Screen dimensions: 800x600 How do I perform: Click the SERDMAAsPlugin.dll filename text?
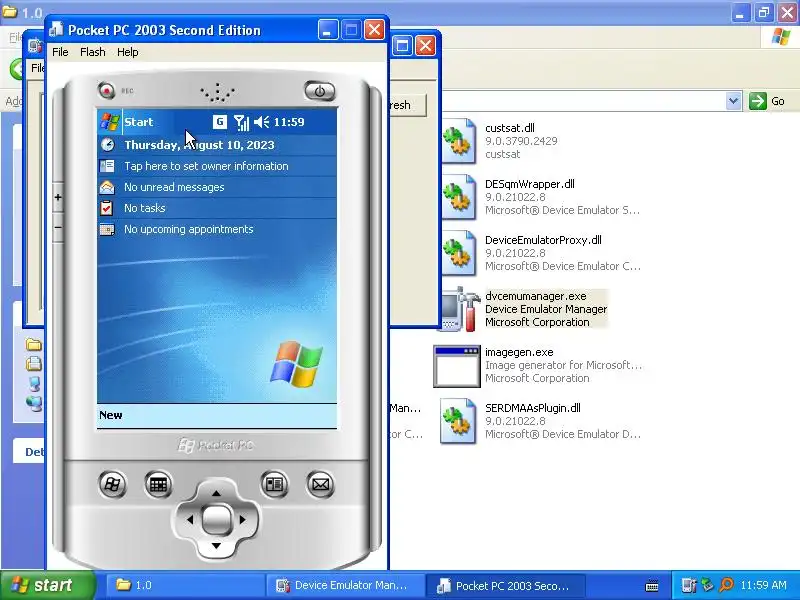pos(533,408)
